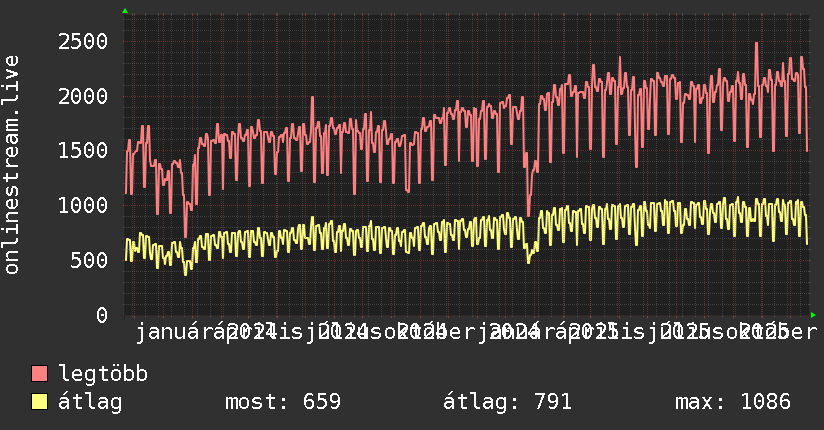Click the highest pink peak near 2500
Viewport: 824px width, 430px height.
756,44
